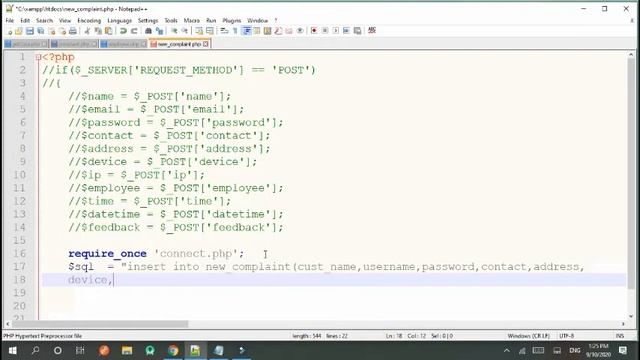Toggle synchronize vertical scrolling icon
640x360 pixels.
coord(199,31)
